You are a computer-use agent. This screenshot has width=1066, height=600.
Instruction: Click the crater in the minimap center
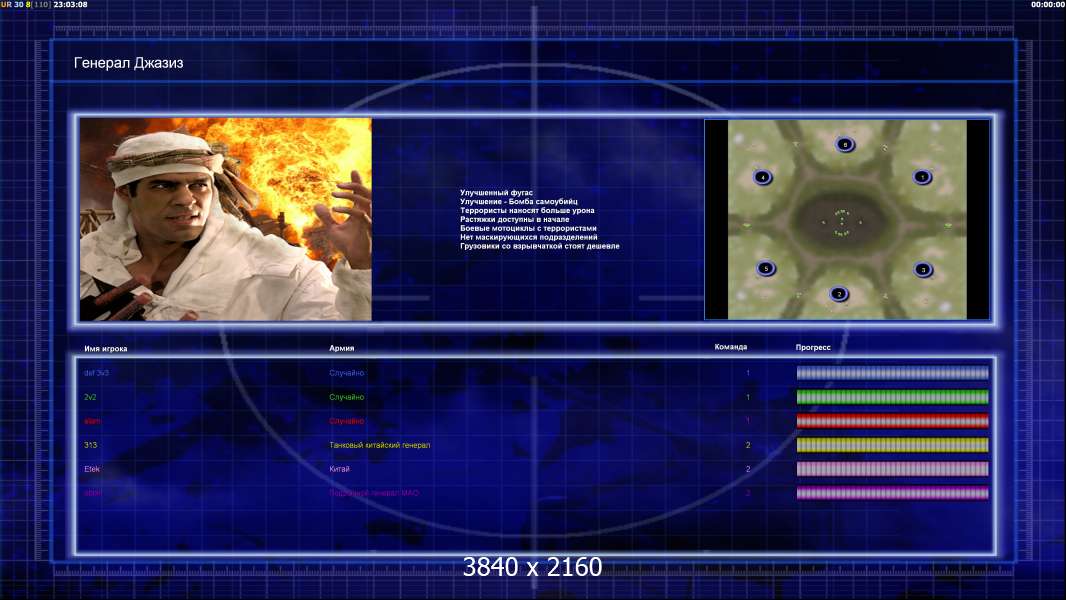(842, 223)
